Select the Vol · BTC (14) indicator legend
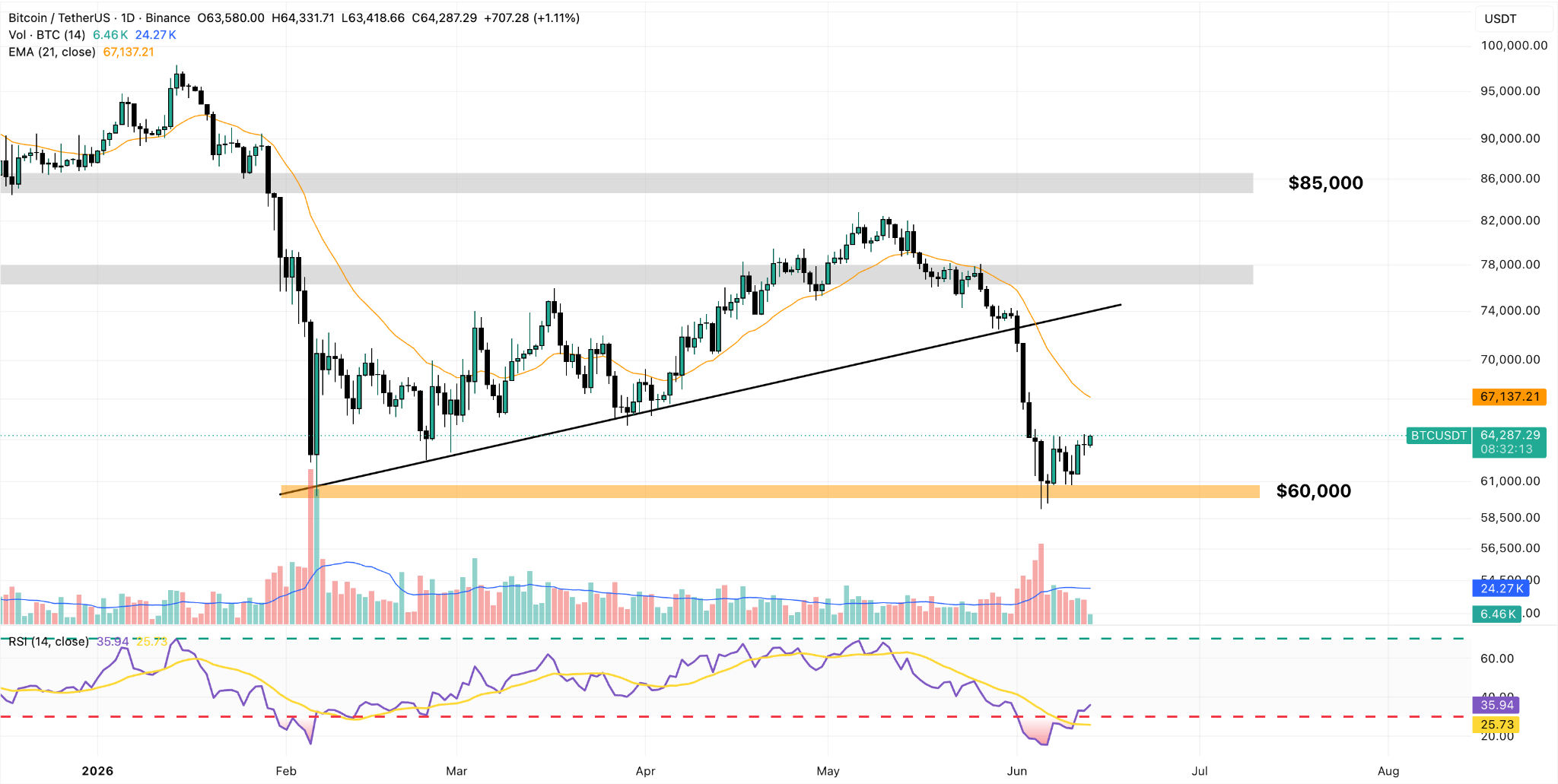Image resolution: width=1558 pixels, height=784 pixels. click(x=47, y=35)
